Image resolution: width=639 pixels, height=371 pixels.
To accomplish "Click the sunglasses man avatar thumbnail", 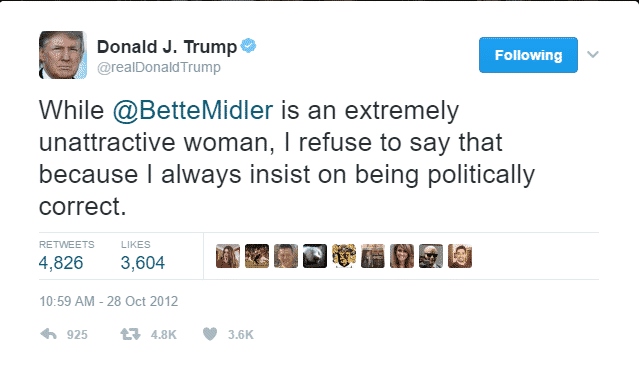I will (x=431, y=256).
